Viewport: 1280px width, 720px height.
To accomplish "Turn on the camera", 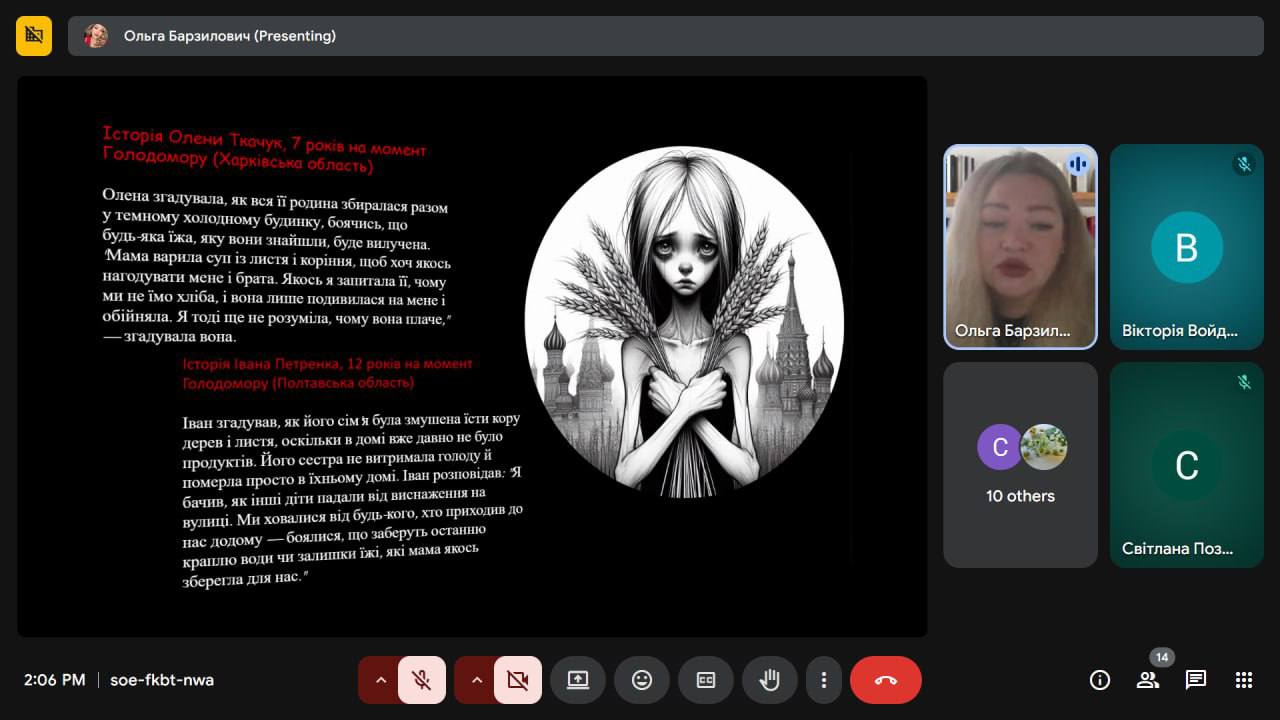I will click(x=518, y=680).
